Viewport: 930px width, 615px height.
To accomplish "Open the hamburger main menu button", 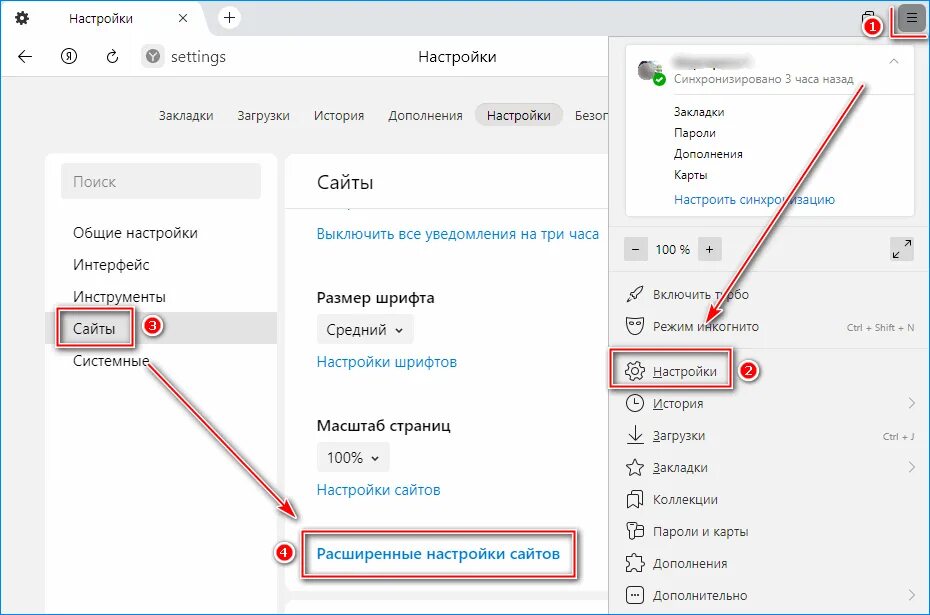I will (x=911, y=18).
